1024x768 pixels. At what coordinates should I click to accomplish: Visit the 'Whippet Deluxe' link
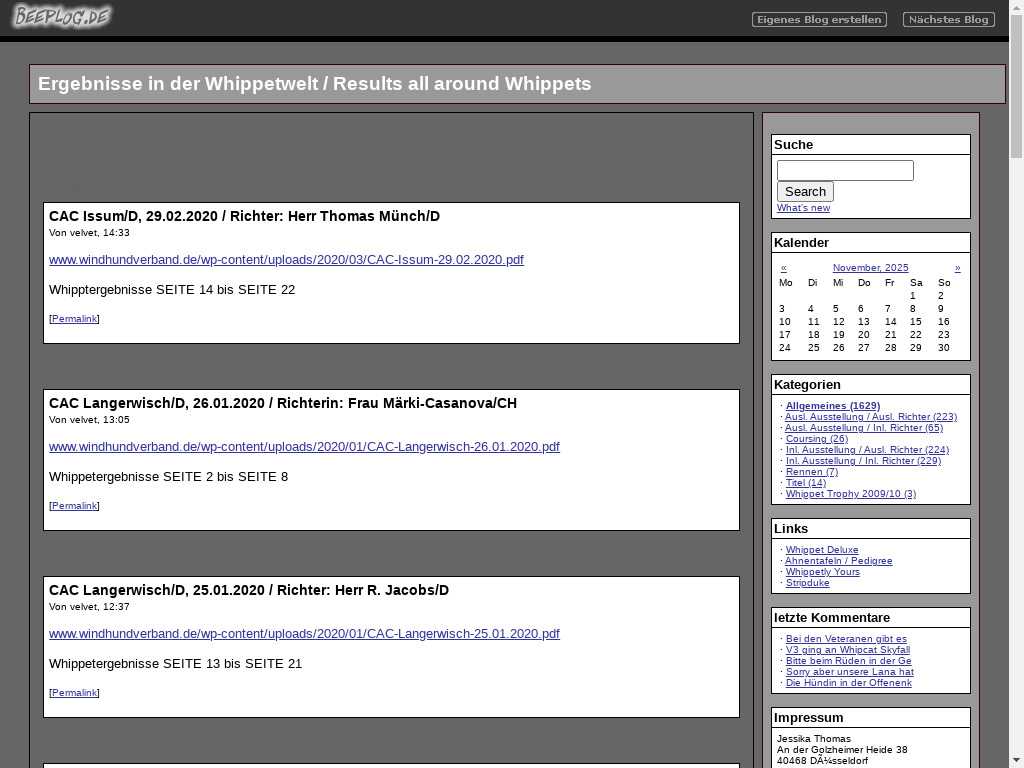[822, 550]
